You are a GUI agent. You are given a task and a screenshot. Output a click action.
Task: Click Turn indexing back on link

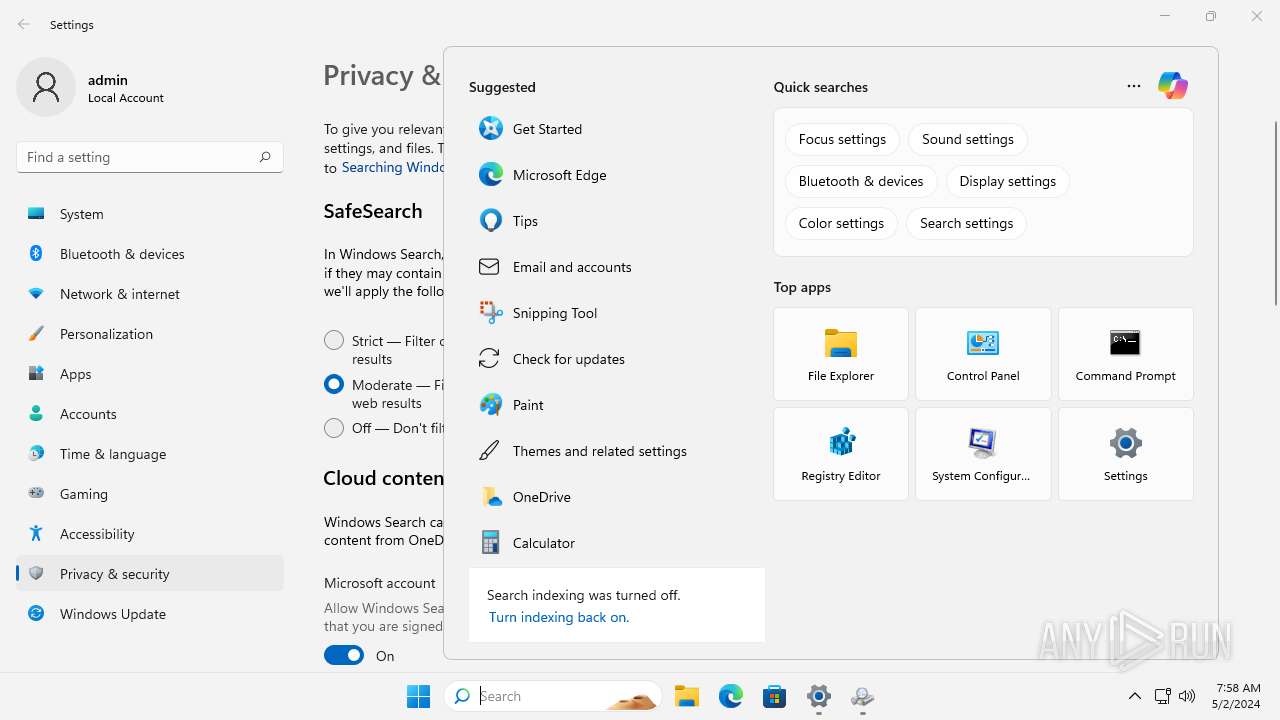point(559,617)
